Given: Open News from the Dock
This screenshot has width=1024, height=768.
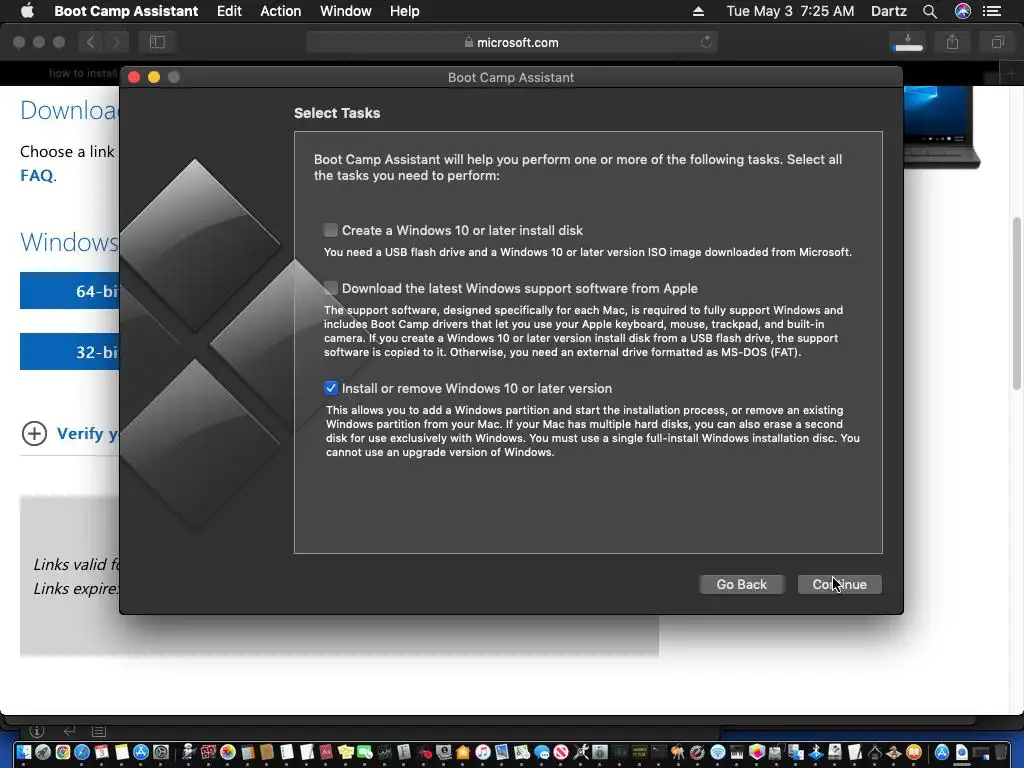Looking at the screenshot, I should coord(561,752).
